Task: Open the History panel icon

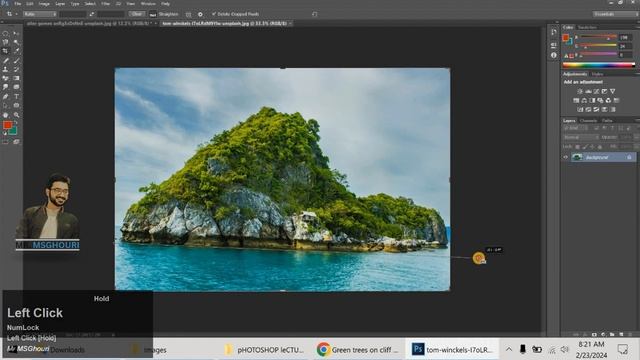Action: (x=553, y=32)
